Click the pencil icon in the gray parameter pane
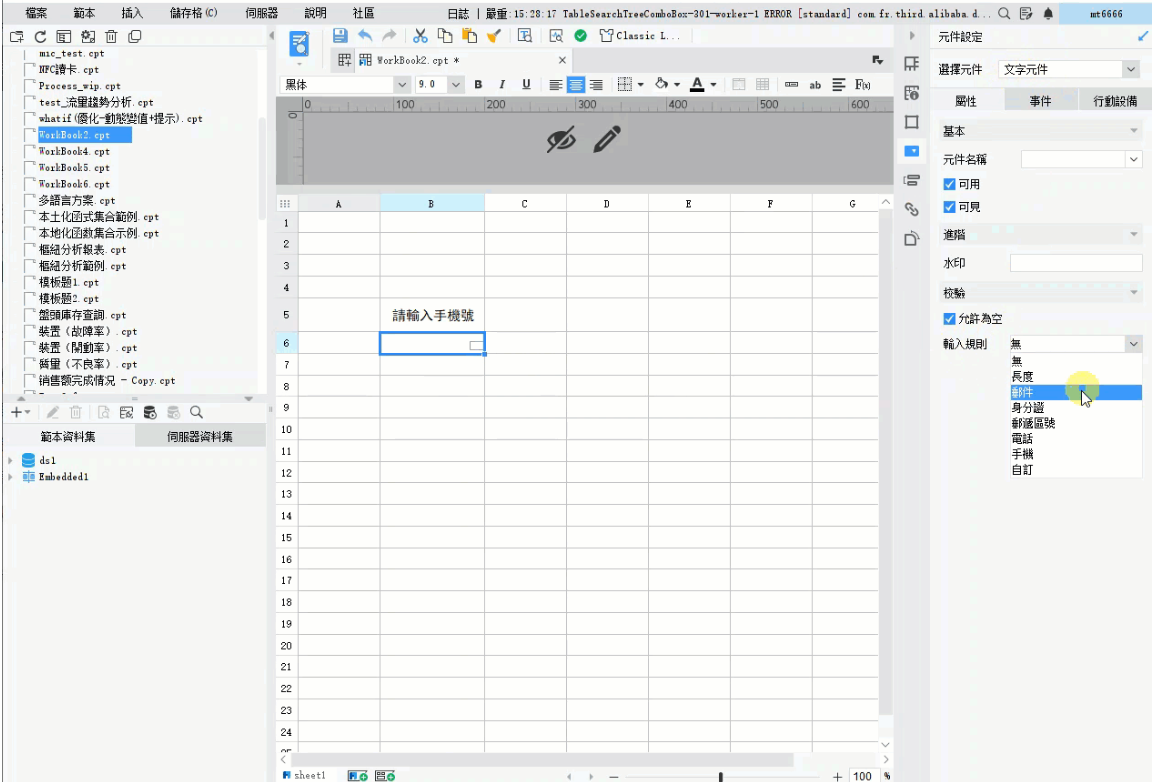The image size is (1156, 782). (x=607, y=139)
